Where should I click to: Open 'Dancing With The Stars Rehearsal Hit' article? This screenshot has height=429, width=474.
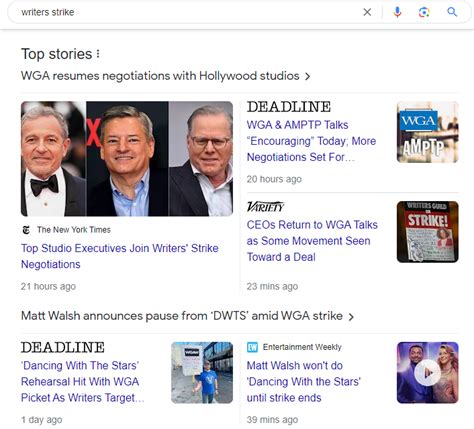(82, 382)
